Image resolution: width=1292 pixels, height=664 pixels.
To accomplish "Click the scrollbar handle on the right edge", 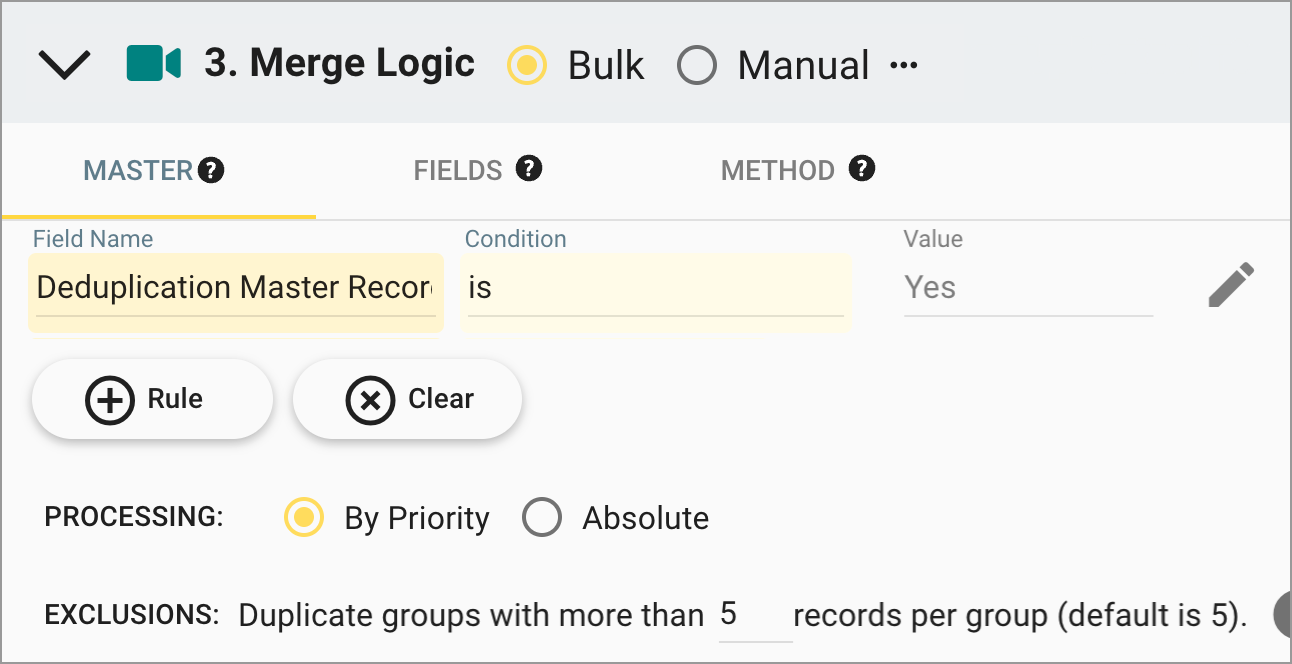I will pyautogui.click(x=1284, y=614).
